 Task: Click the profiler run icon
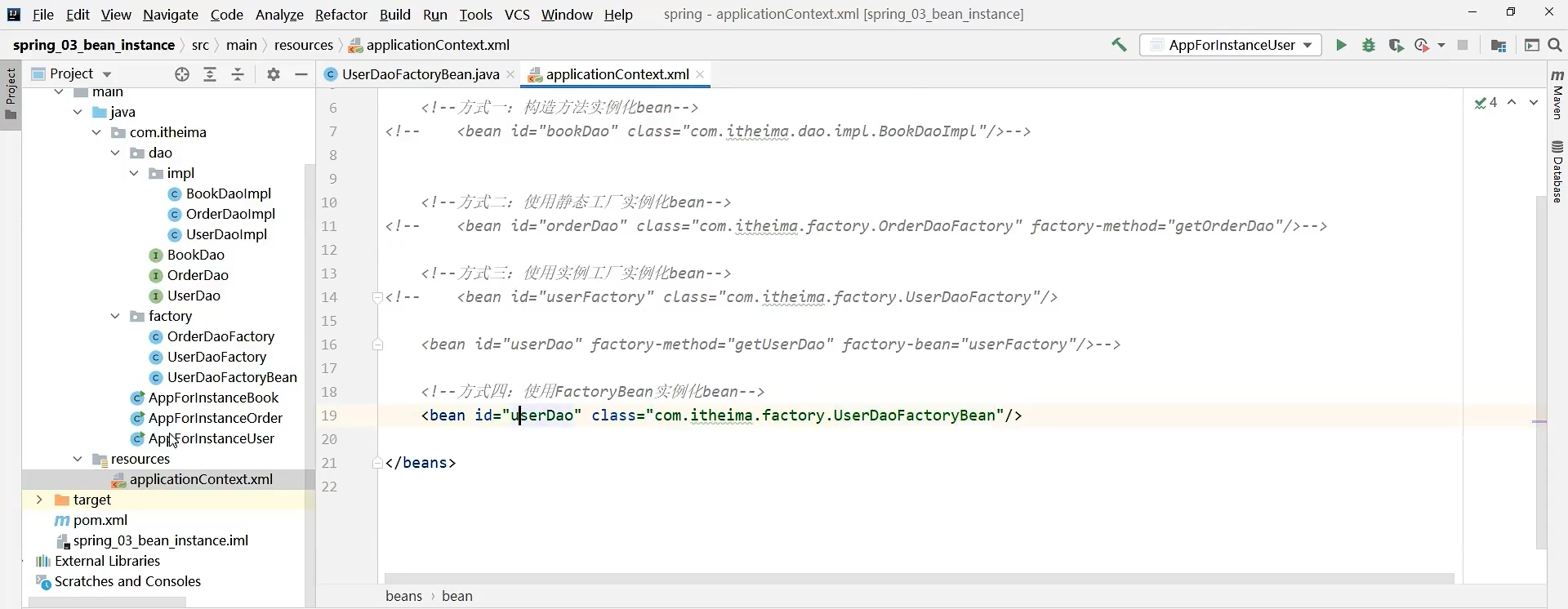(1422, 45)
